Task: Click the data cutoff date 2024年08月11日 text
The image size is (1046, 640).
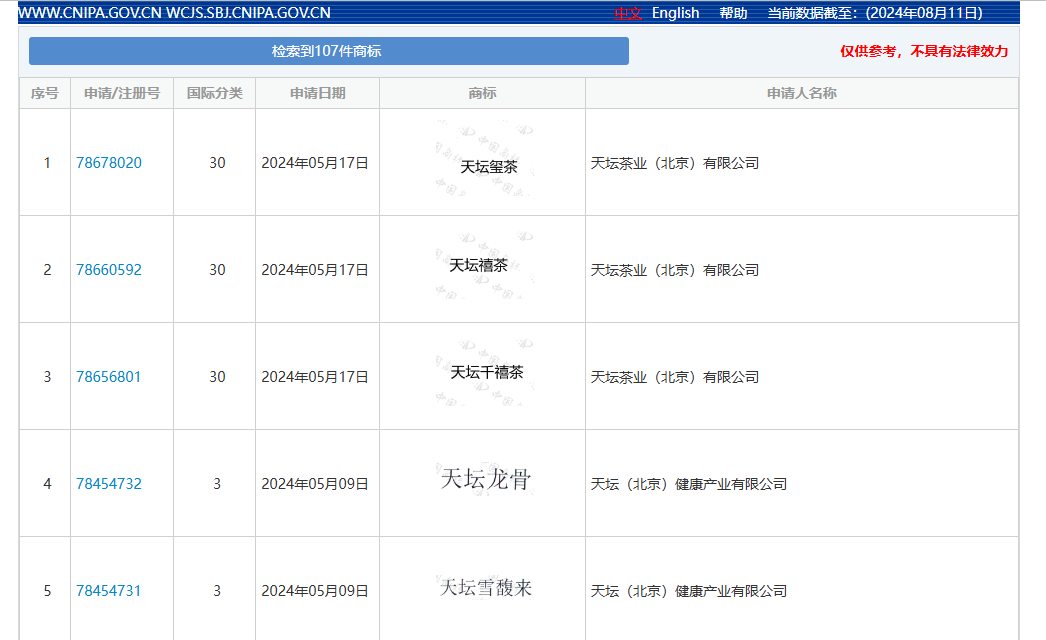Action: 925,13
